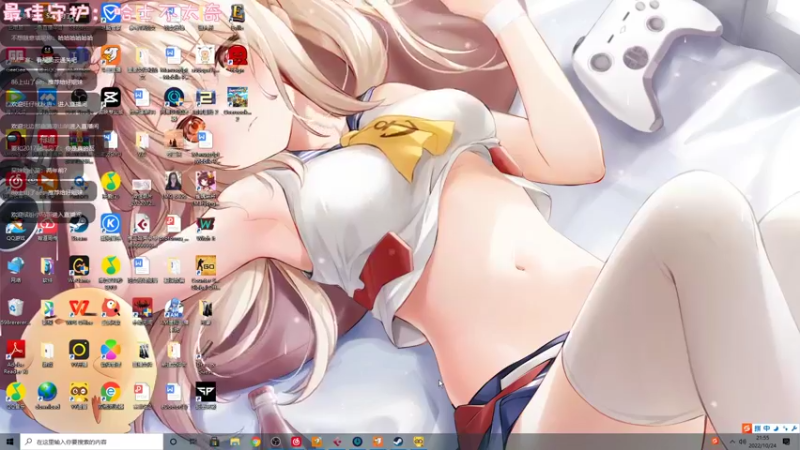Open the clock and date flyout
The height and width of the screenshot is (450, 800).
click(x=763, y=441)
